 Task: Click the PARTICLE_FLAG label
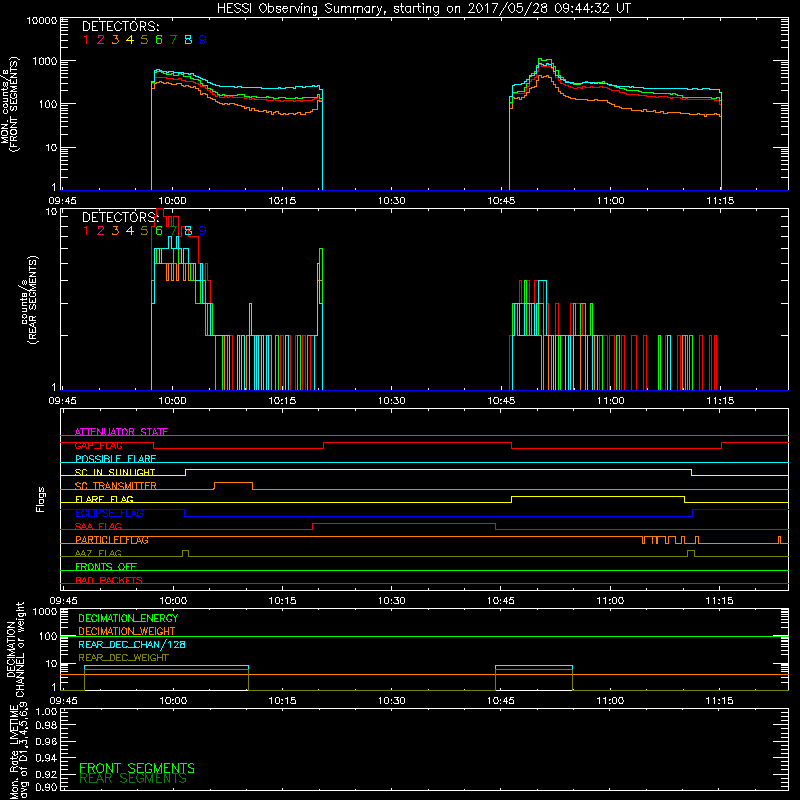[x=112, y=540]
